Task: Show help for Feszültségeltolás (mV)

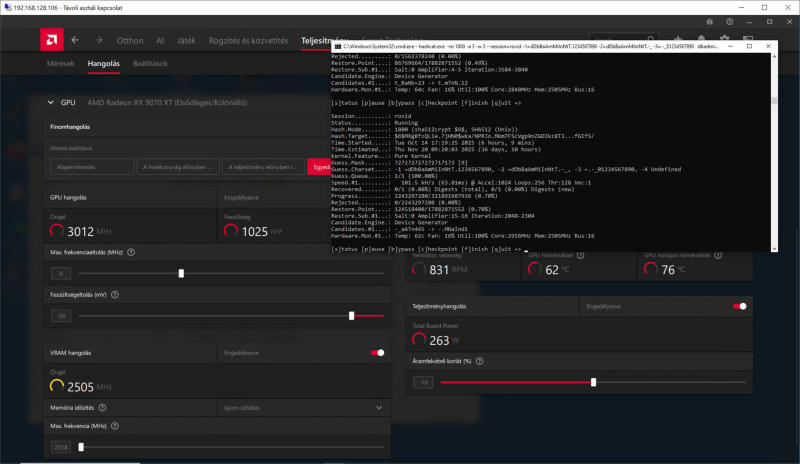Action: 115,295
